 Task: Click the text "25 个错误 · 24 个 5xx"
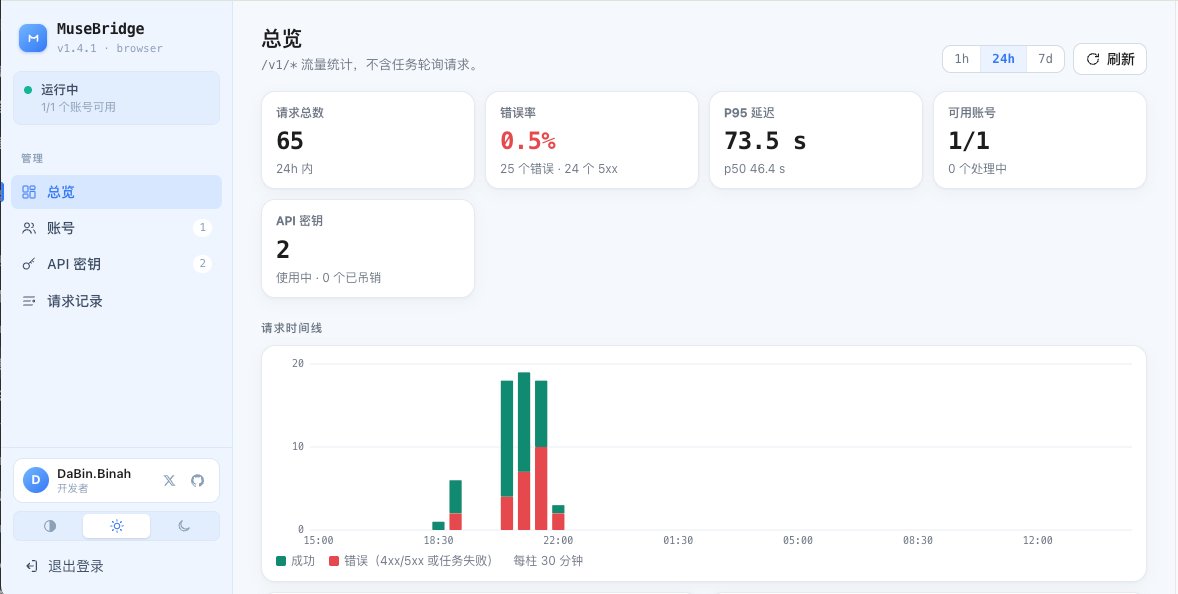559,169
